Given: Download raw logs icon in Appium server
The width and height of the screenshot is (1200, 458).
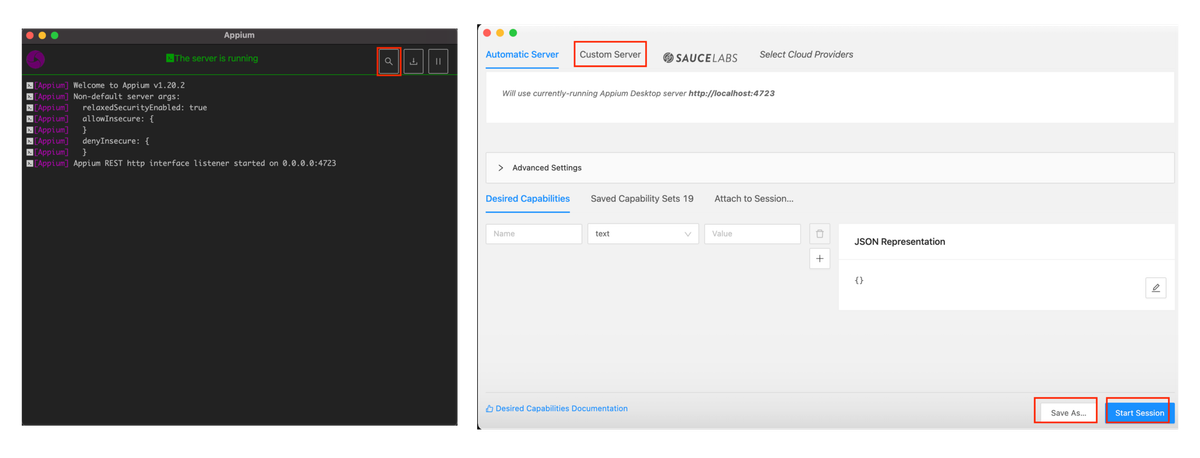Looking at the screenshot, I should pos(414,61).
